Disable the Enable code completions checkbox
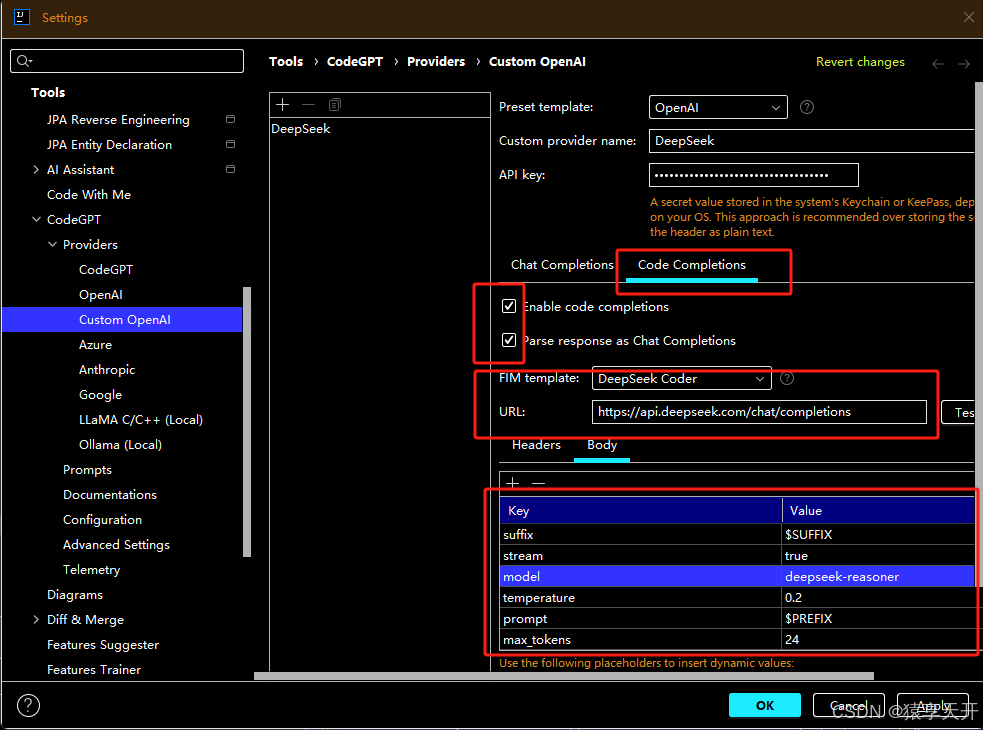983x730 pixels. pos(510,306)
